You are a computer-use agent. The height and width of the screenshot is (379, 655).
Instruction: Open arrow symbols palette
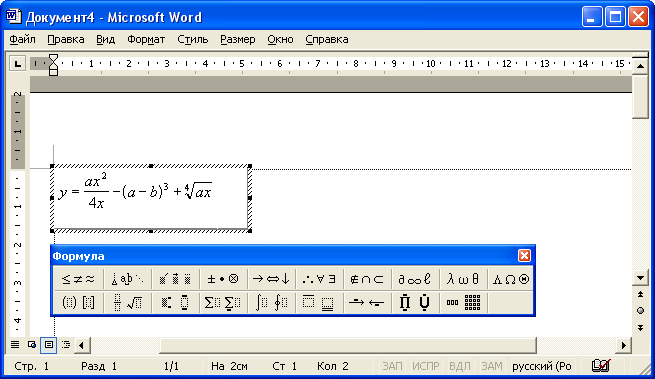271,279
